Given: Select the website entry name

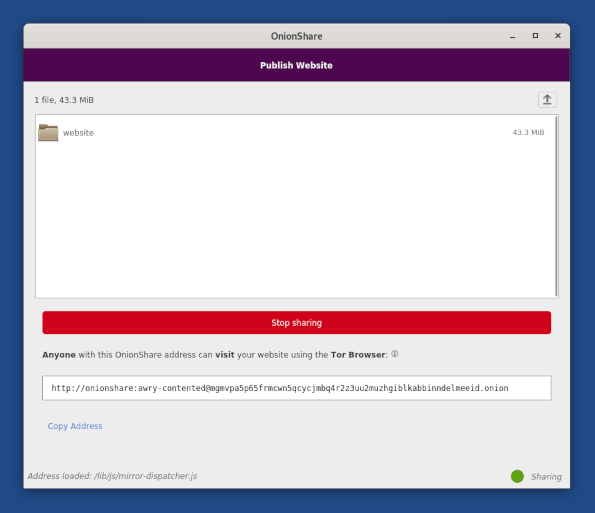Looking at the screenshot, I should [x=78, y=133].
